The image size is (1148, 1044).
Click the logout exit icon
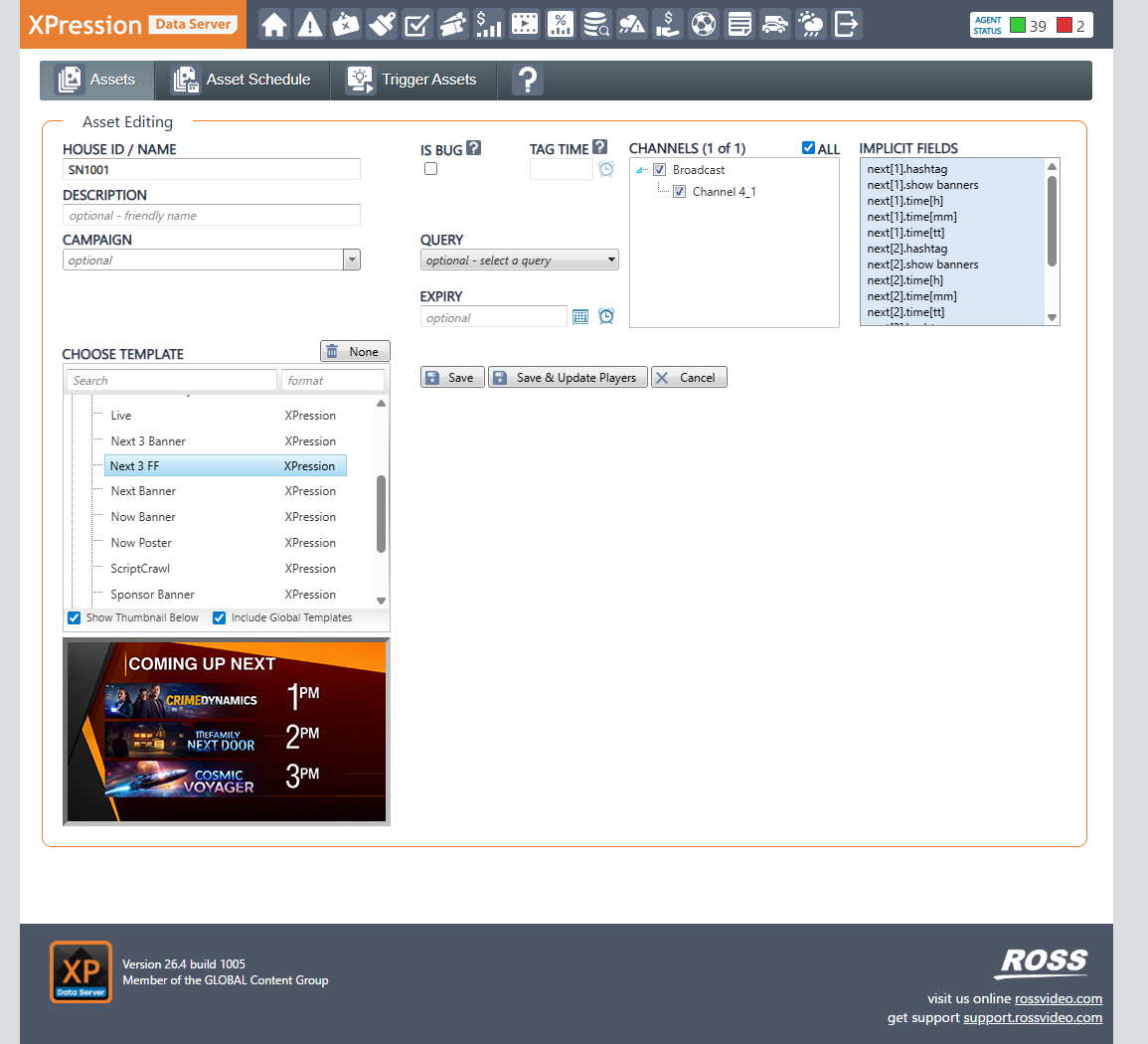point(847,24)
